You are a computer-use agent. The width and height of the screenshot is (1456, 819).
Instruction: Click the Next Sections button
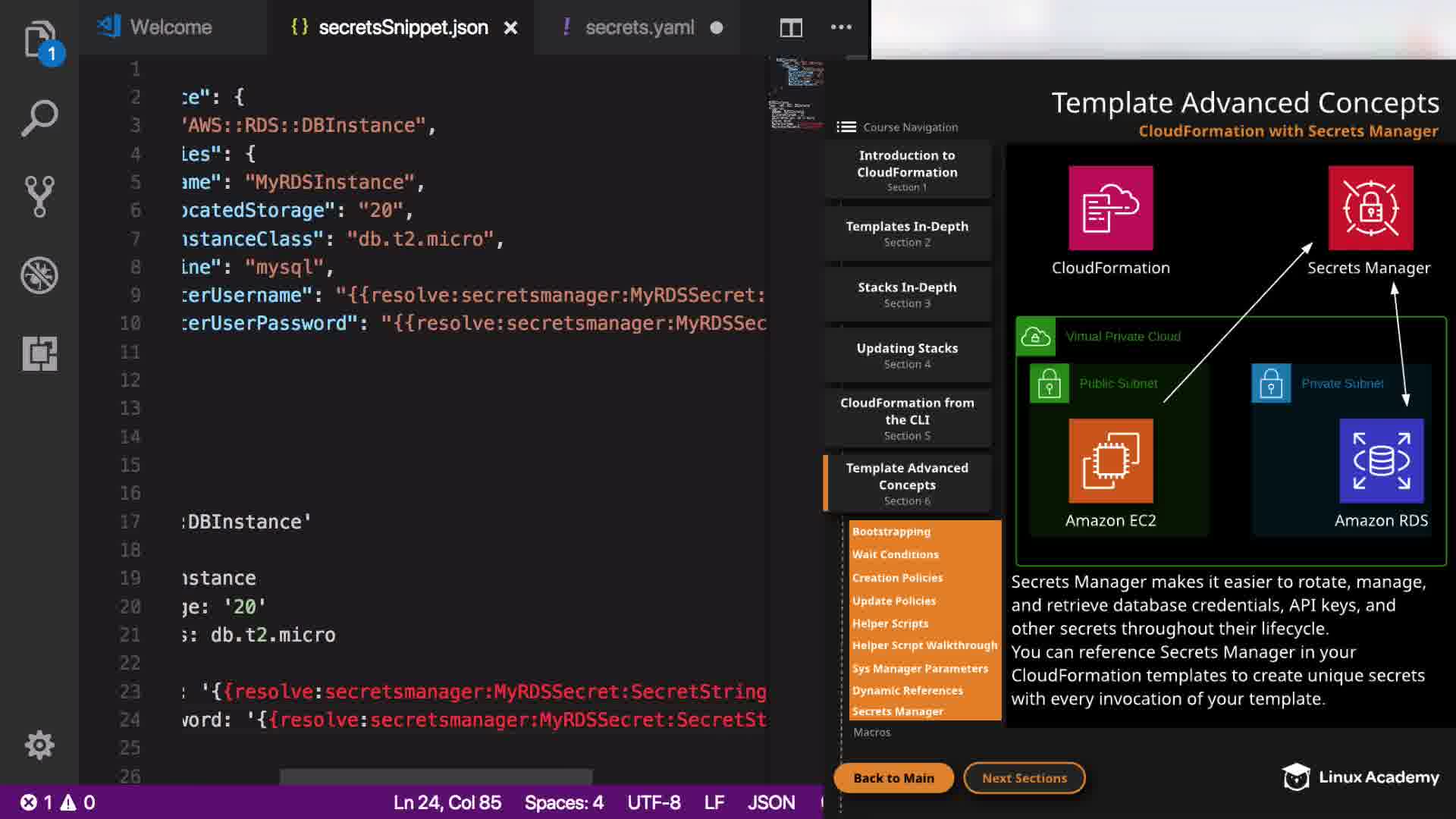1024,778
